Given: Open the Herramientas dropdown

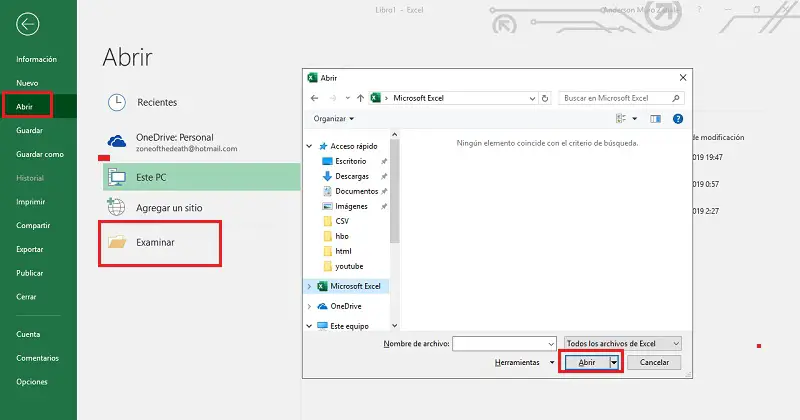Looking at the screenshot, I should [524, 362].
